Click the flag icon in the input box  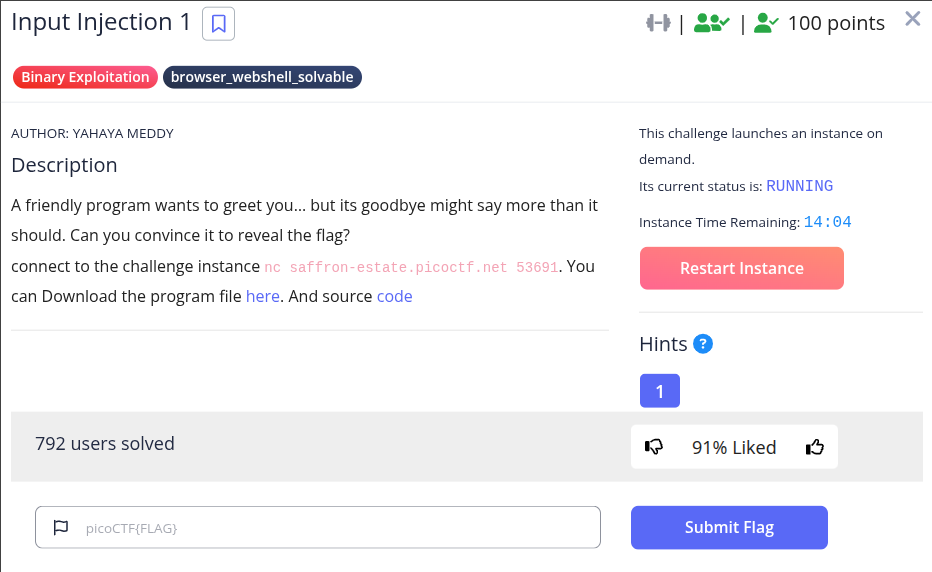tap(61, 528)
